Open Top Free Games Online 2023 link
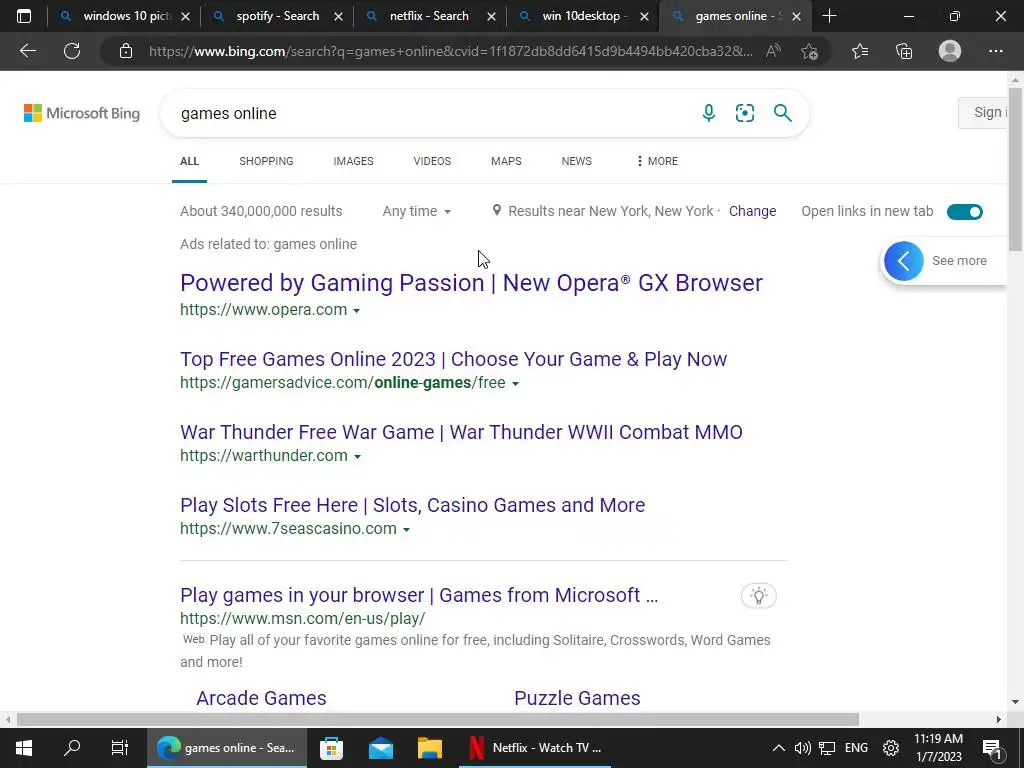 click(453, 359)
